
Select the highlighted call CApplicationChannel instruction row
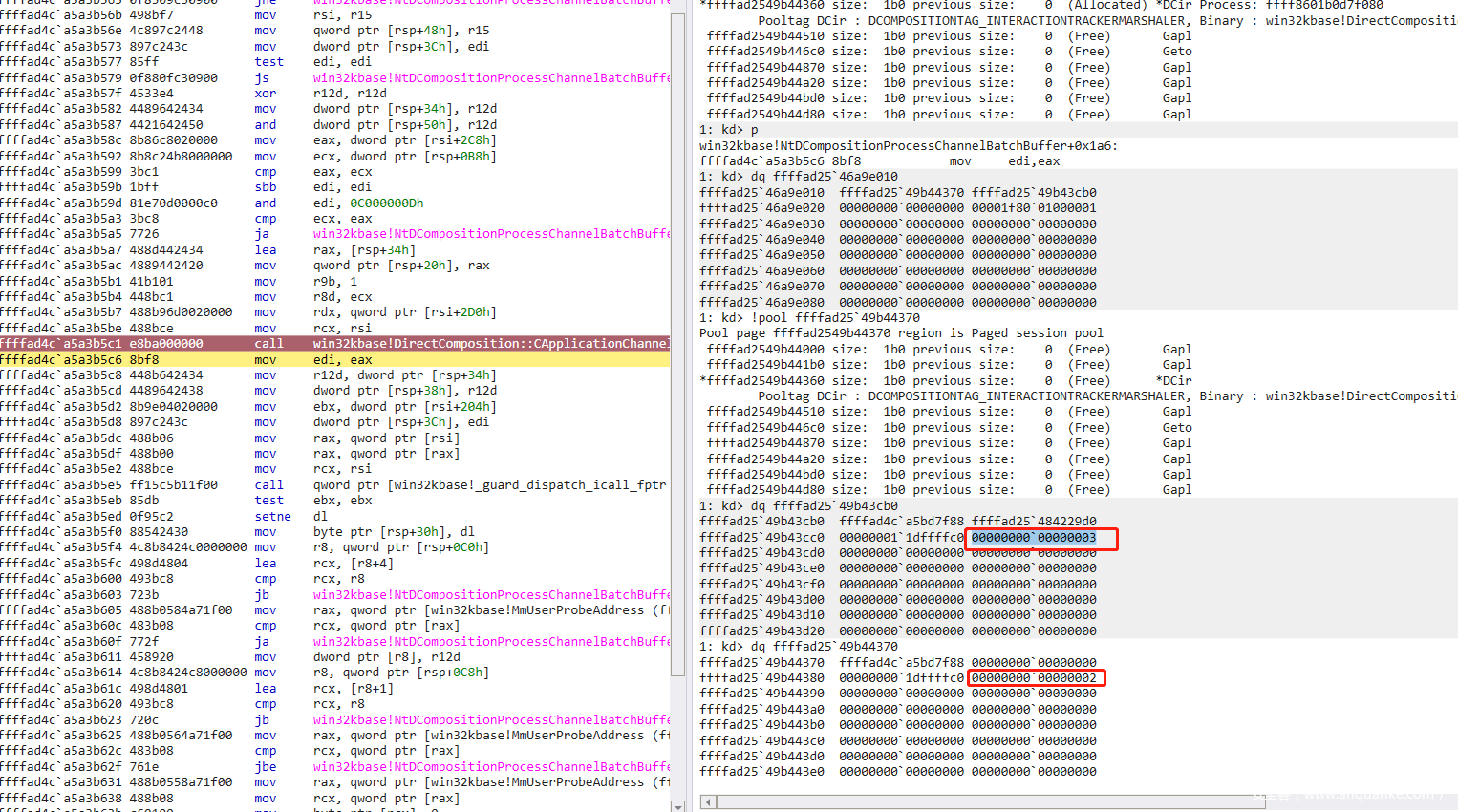(334, 344)
